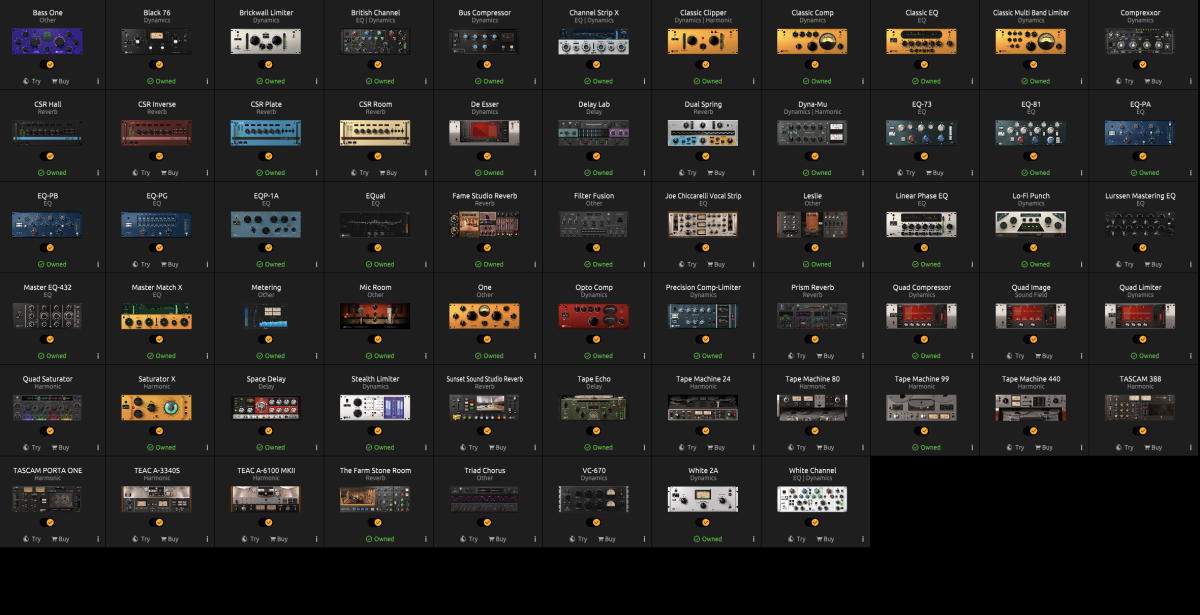Open the CSR Plate info icon
Screen dimensions: 1200x615
click(x=317, y=173)
